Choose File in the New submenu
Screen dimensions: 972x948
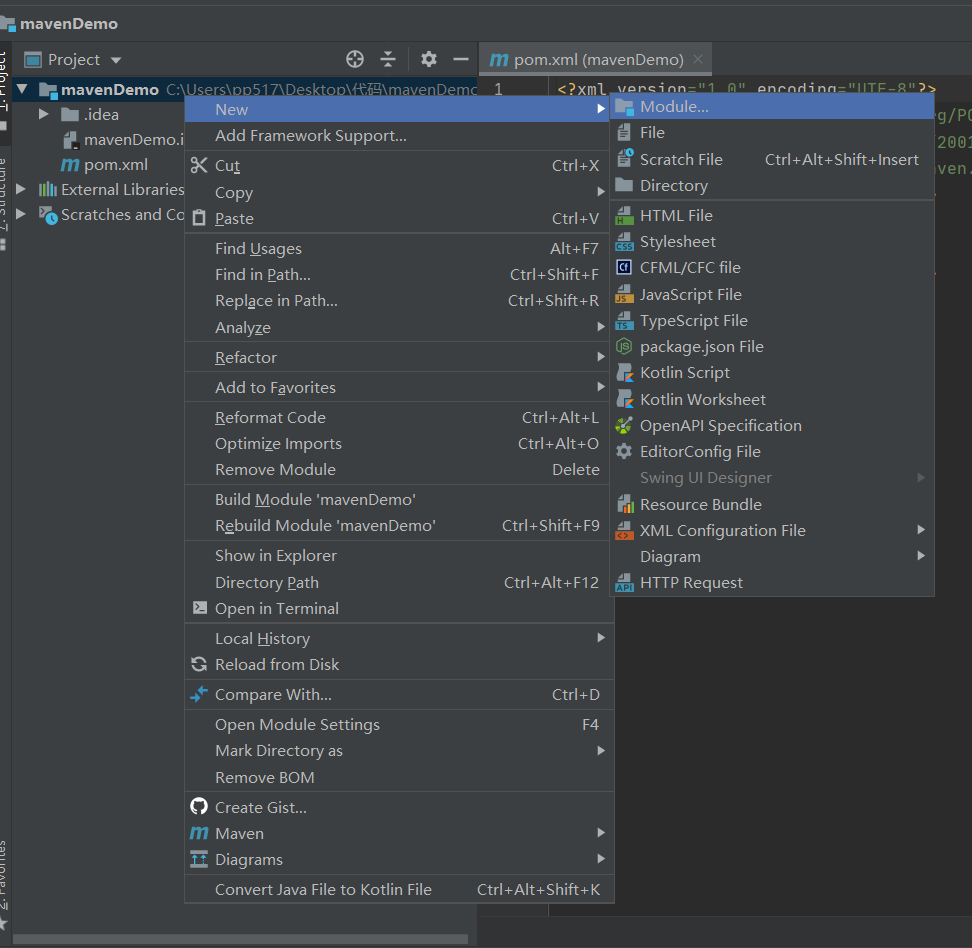click(x=772, y=133)
